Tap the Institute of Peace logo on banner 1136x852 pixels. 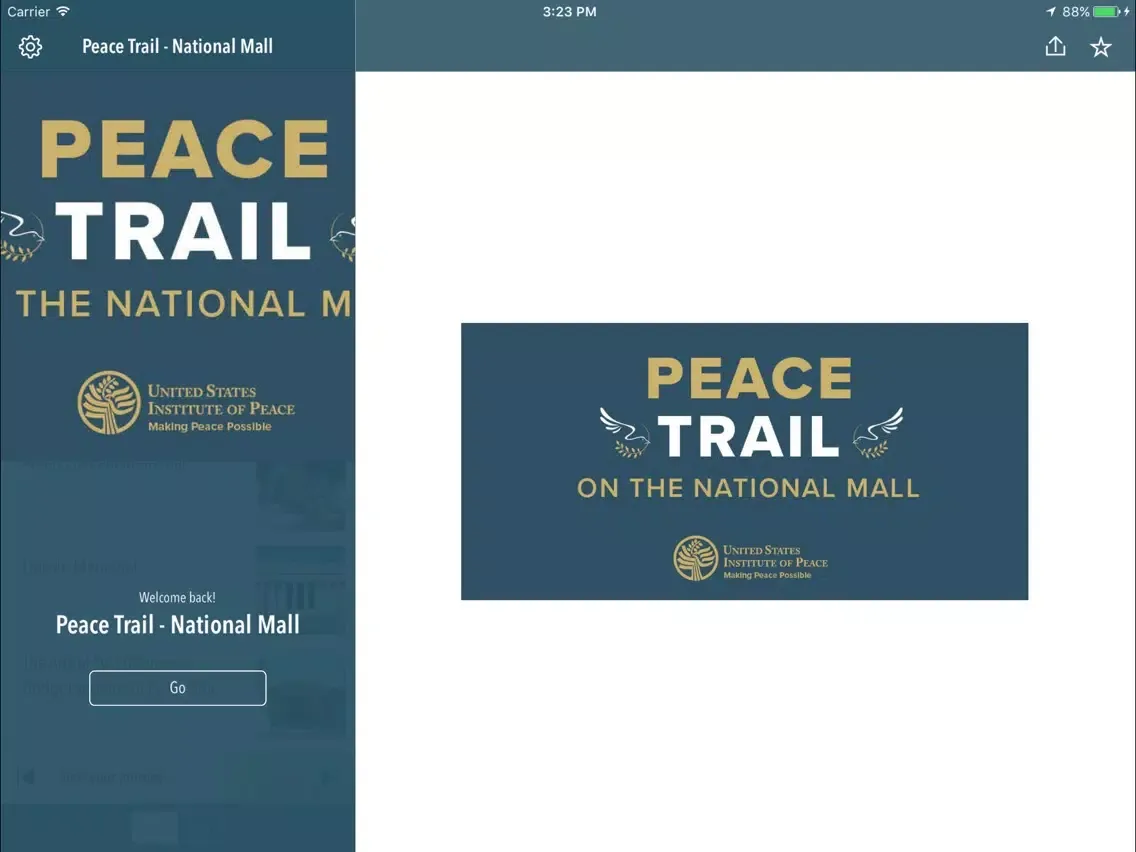tap(750, 559)
